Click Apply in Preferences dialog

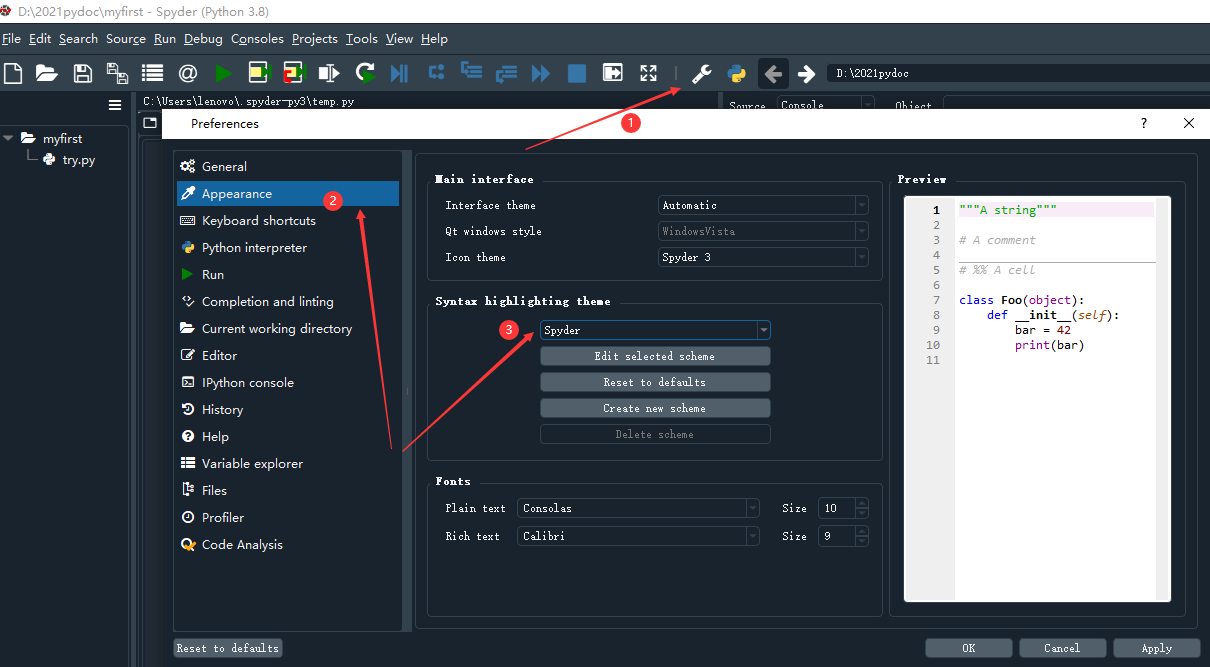point(1156,648)
